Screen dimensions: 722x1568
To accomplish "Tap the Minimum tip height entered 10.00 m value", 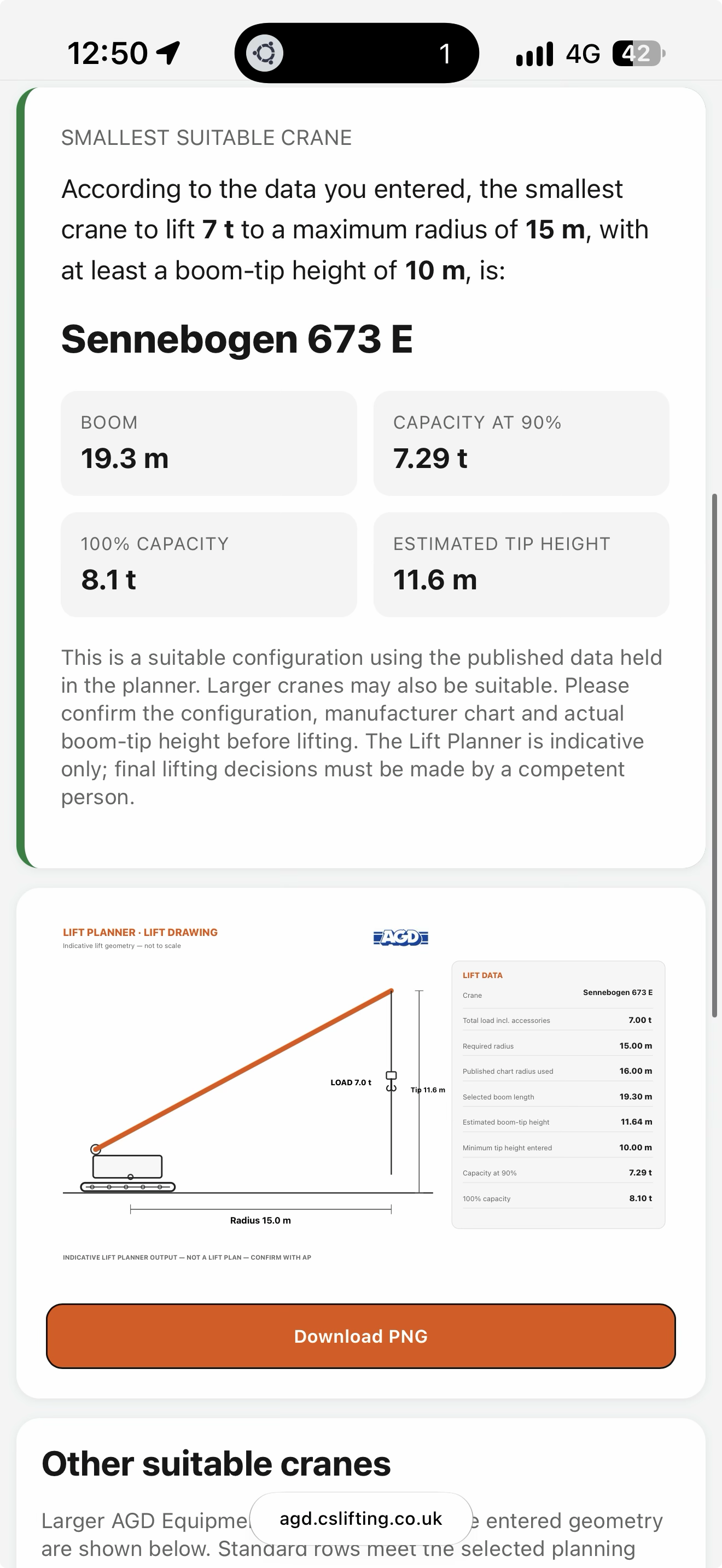I will pyautogui.click(x=636, y=1148).
